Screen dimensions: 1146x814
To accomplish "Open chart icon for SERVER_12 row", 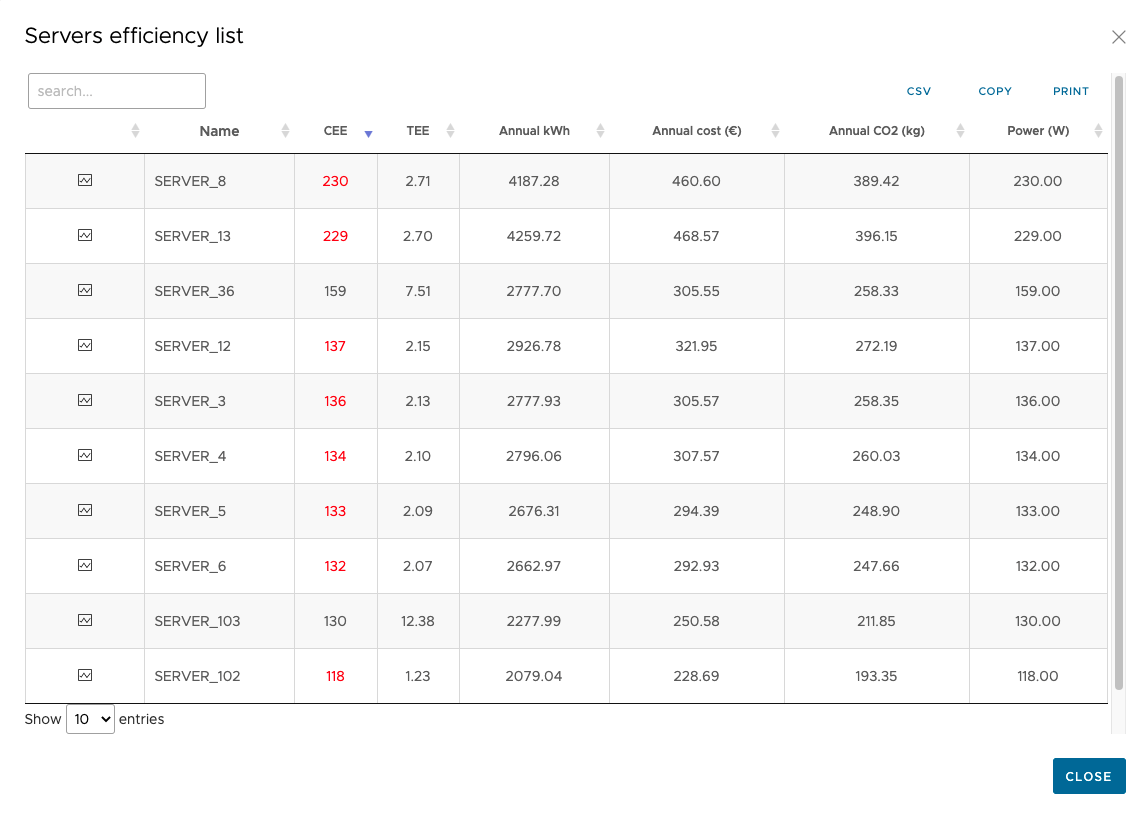I will [85, 345].
